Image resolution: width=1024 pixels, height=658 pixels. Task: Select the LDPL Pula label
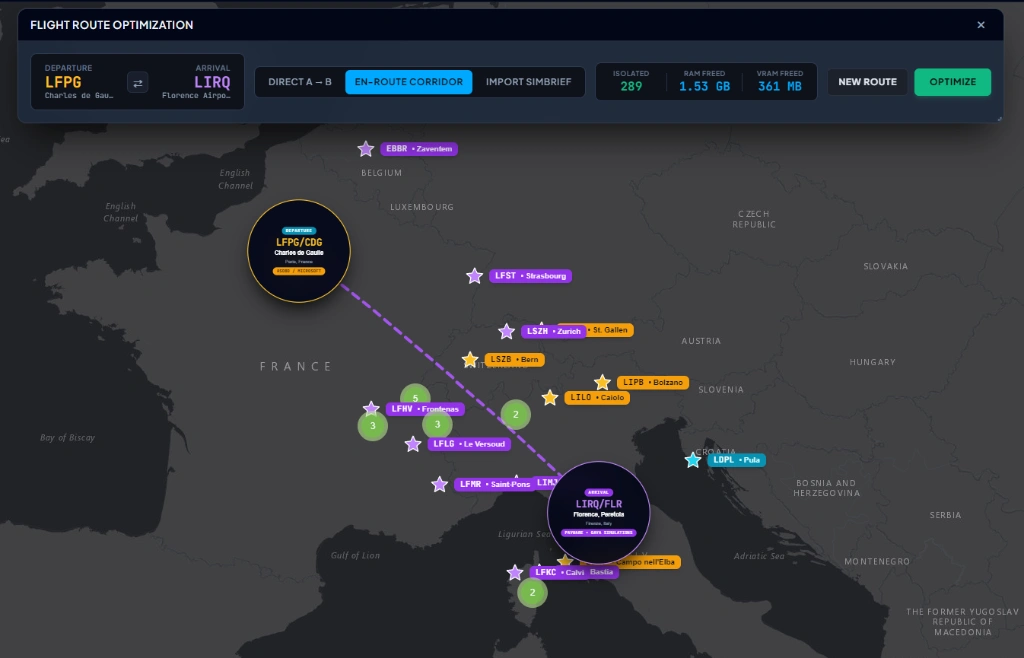pyautogui.click(x=737, y=460)
